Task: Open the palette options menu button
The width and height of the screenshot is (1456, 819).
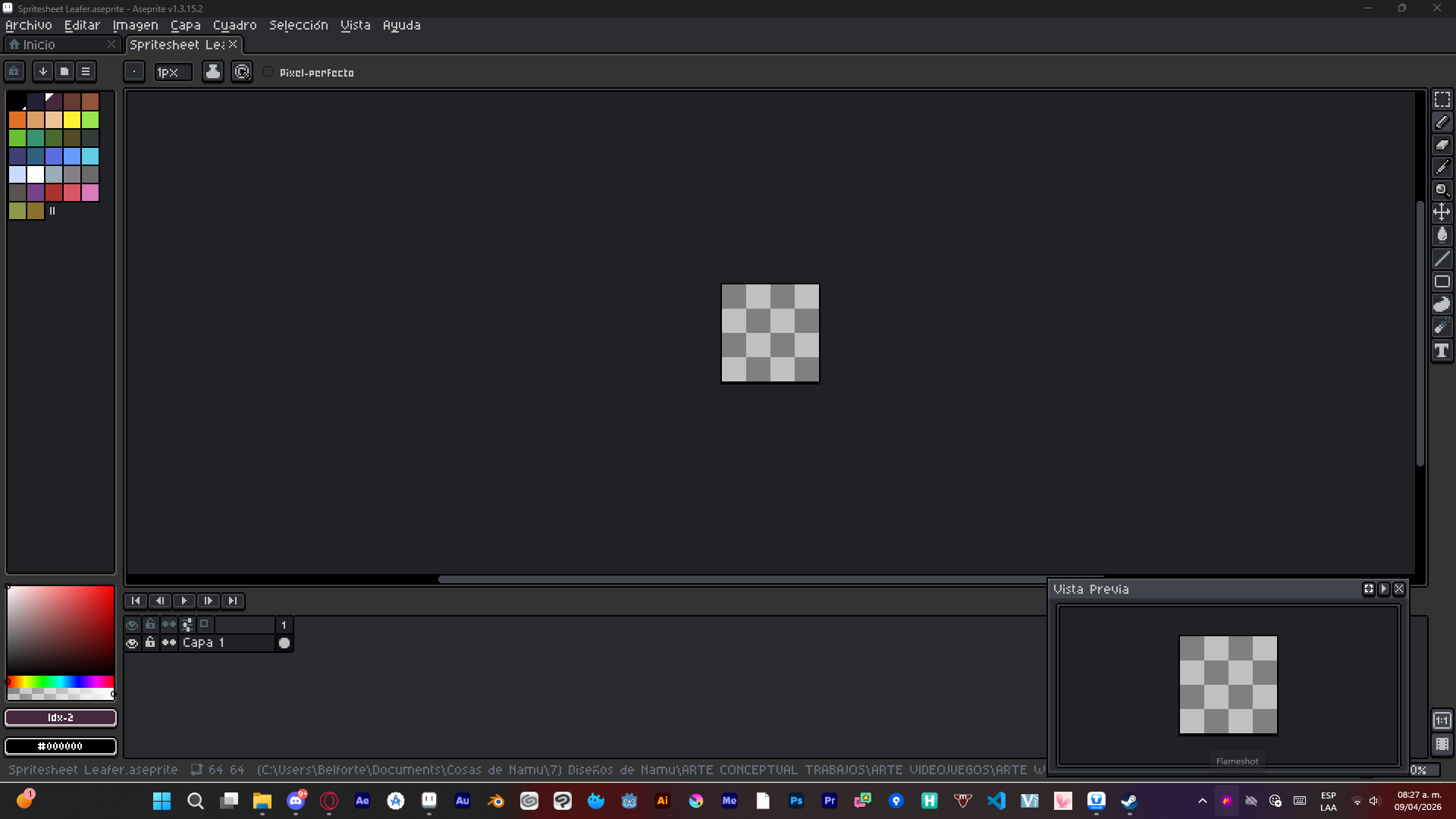Action: coord(86,71)
